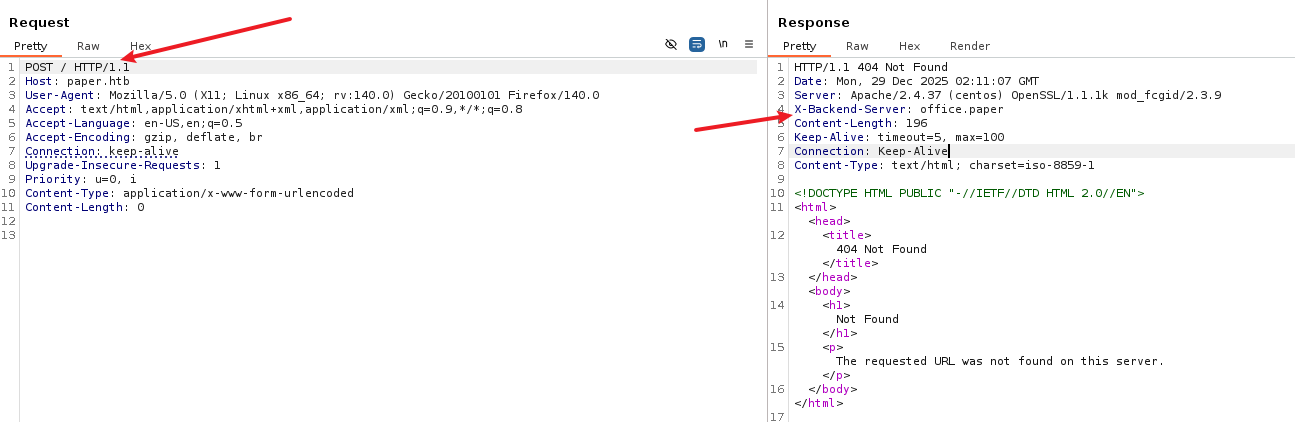Click the POST / HTTP/1.1 request line

click(x=77, y=67)
